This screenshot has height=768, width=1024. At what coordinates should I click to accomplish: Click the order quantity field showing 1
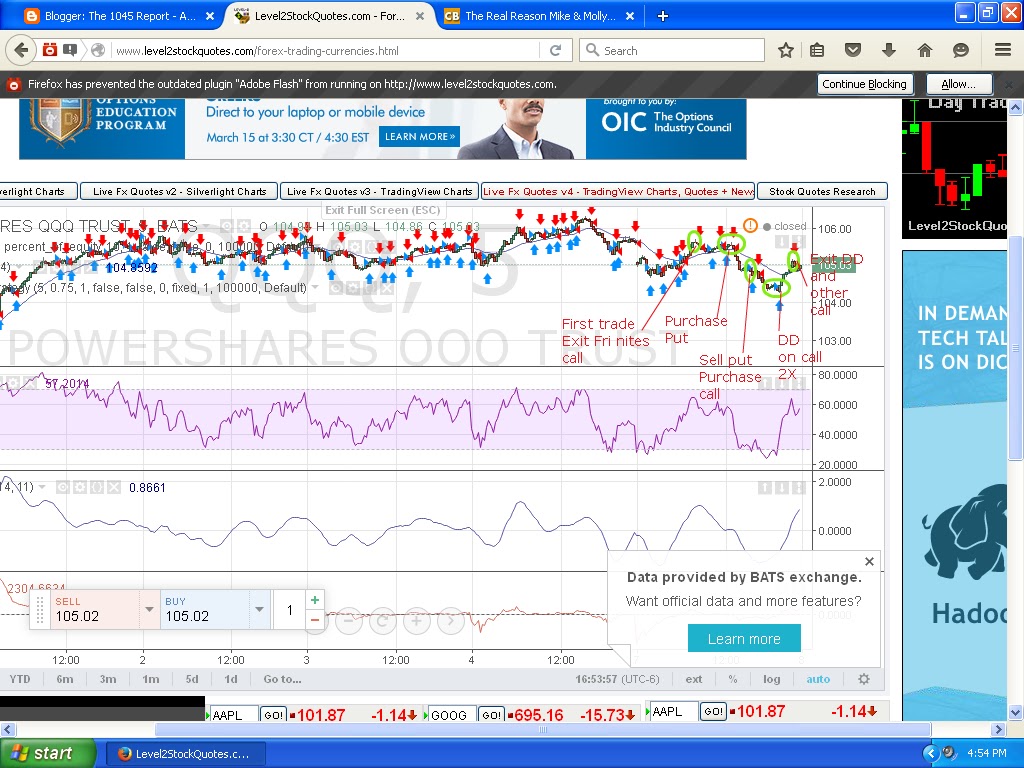pyautogui.click(x=289, y=610)
